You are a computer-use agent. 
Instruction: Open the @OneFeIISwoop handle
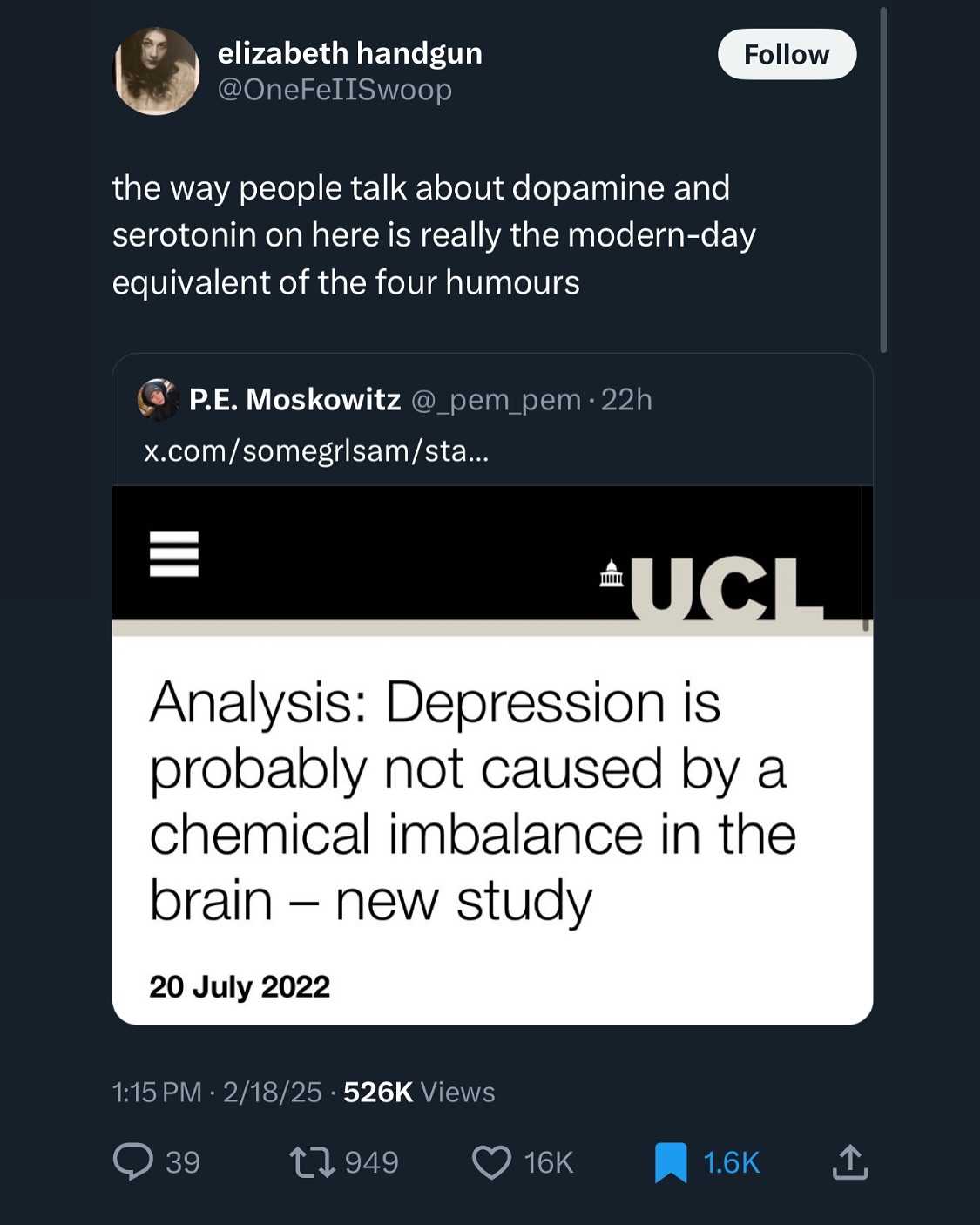335,90
